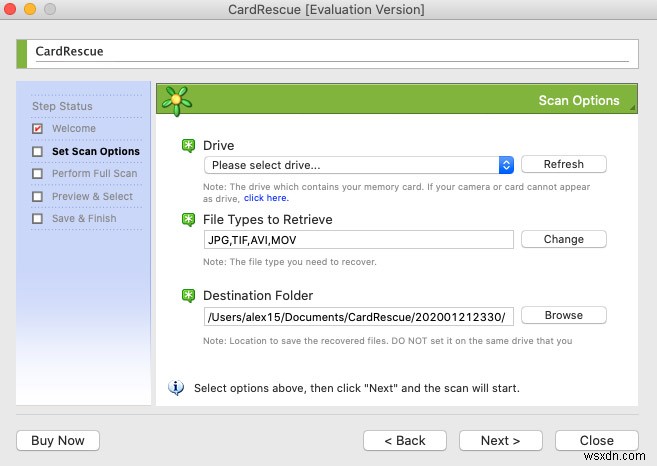This screenshot has width=657, height=466.
Task: Click the green asterisk beside Drive
Action: coord(188,146)
